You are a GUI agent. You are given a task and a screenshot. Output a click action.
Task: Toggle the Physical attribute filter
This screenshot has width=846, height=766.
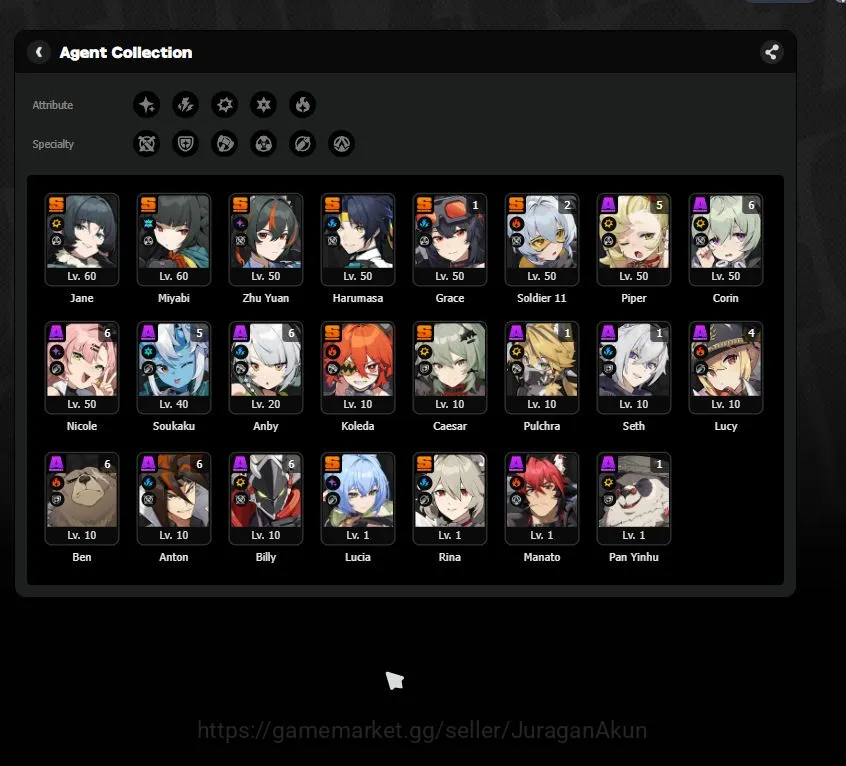click(224, 105)
